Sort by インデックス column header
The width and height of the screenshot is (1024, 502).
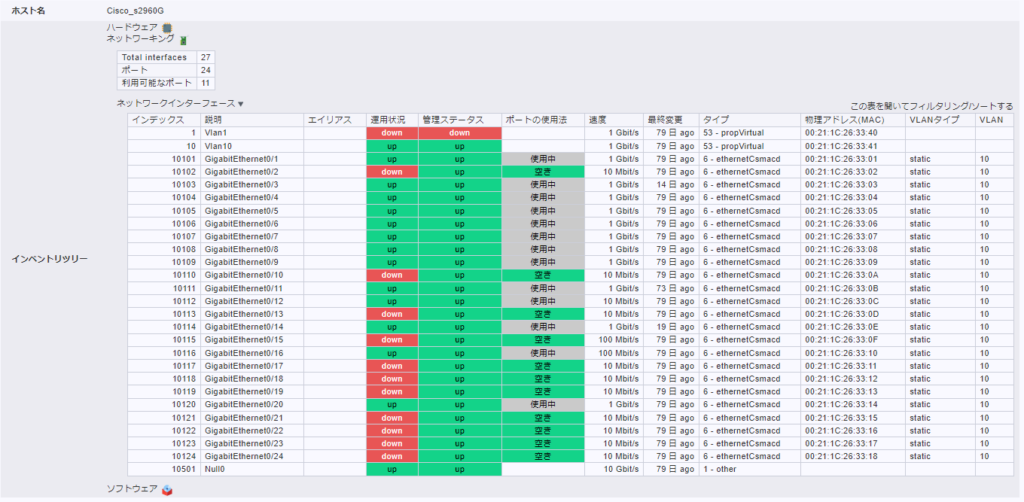(x=164, y=120)
